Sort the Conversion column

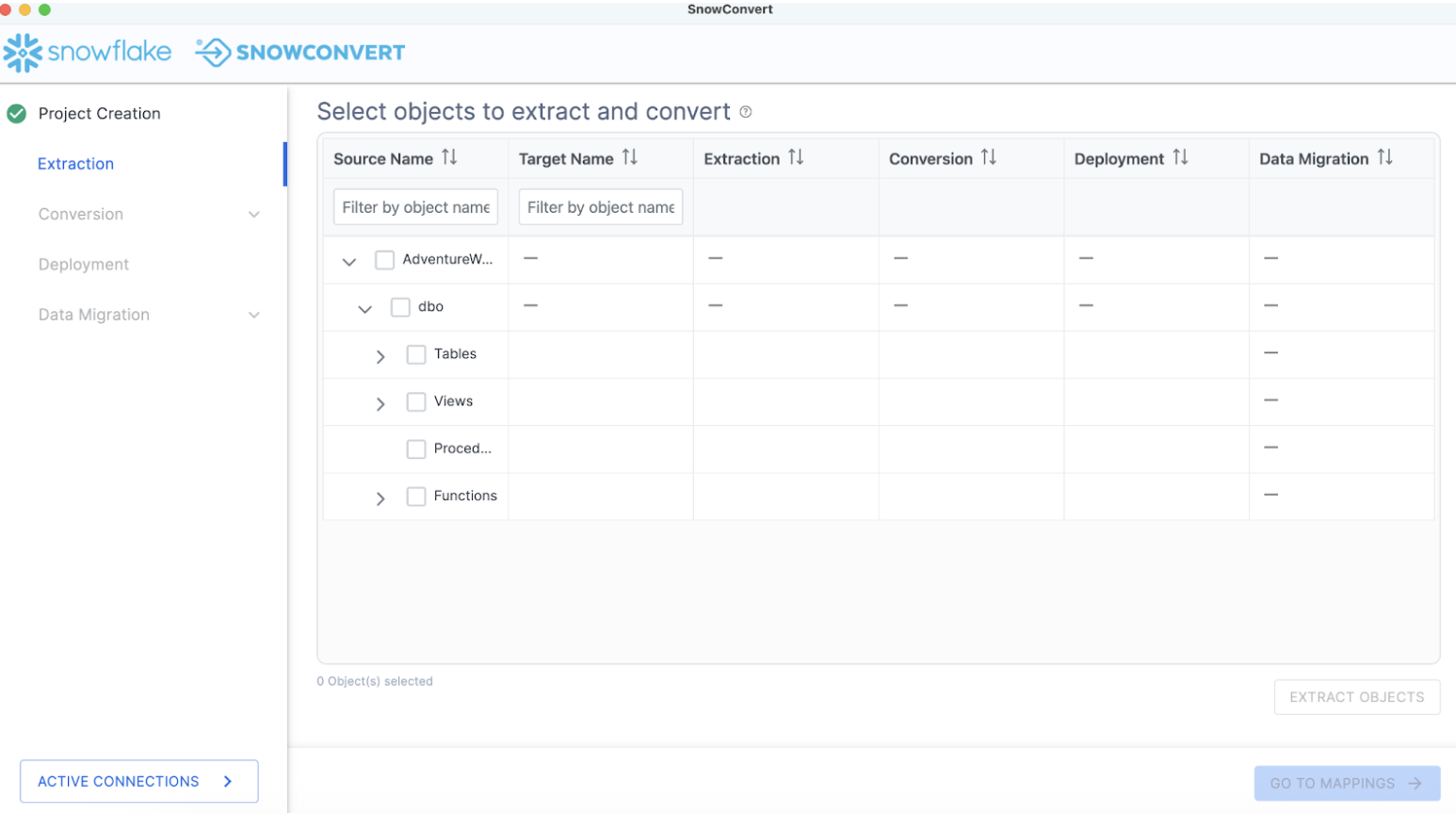[988, 157]
